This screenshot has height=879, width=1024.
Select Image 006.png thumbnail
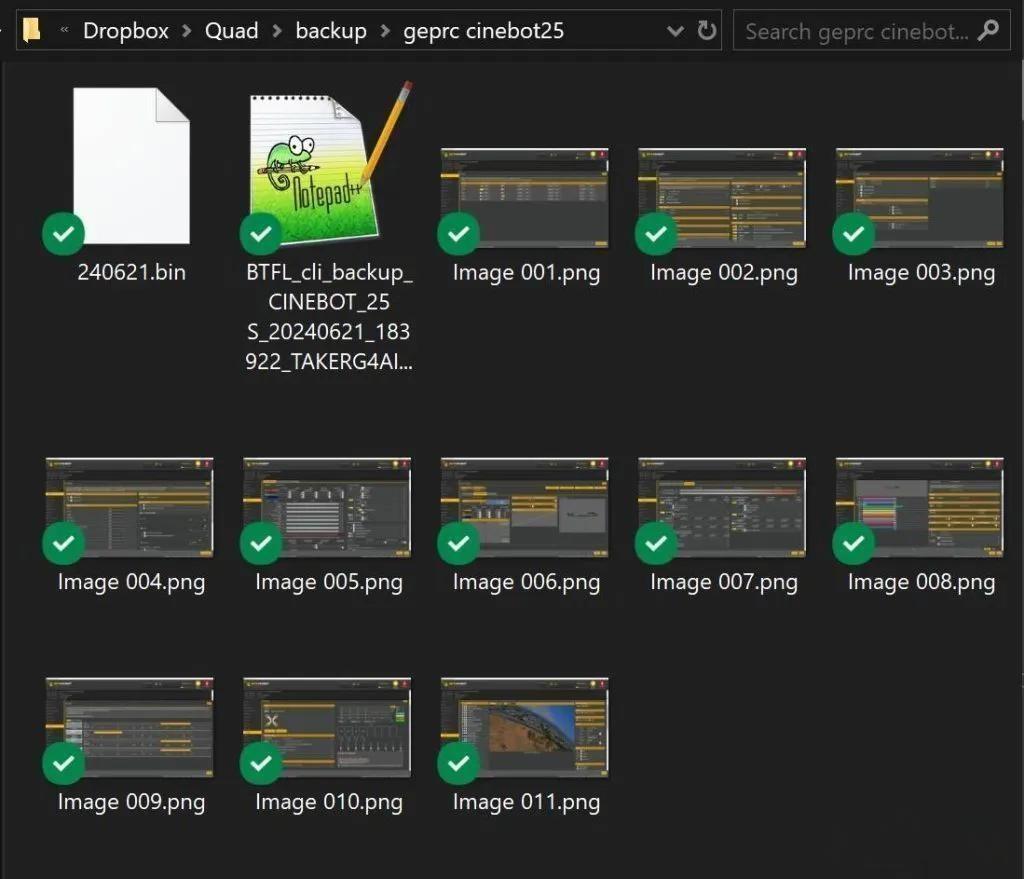click(x=525, y=507)
